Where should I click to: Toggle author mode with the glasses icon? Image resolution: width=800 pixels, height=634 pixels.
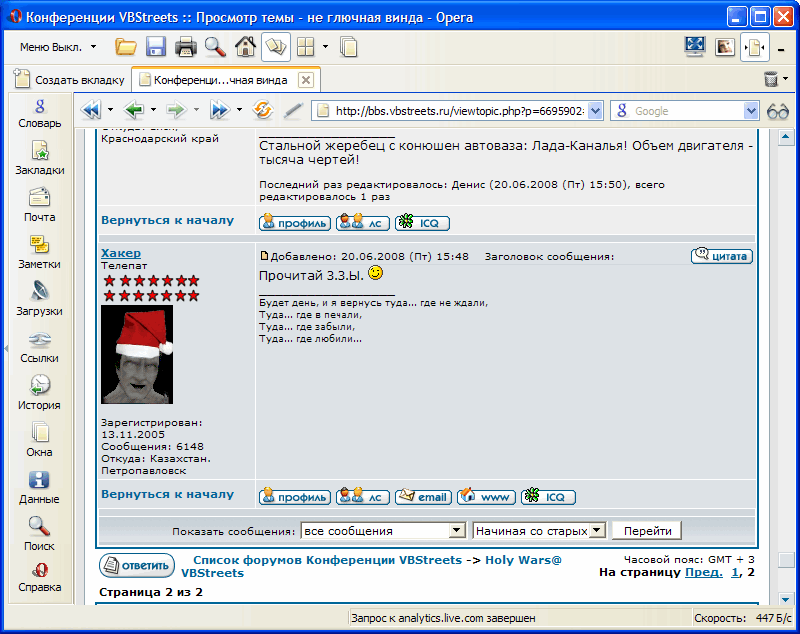(x=778, y=111)
